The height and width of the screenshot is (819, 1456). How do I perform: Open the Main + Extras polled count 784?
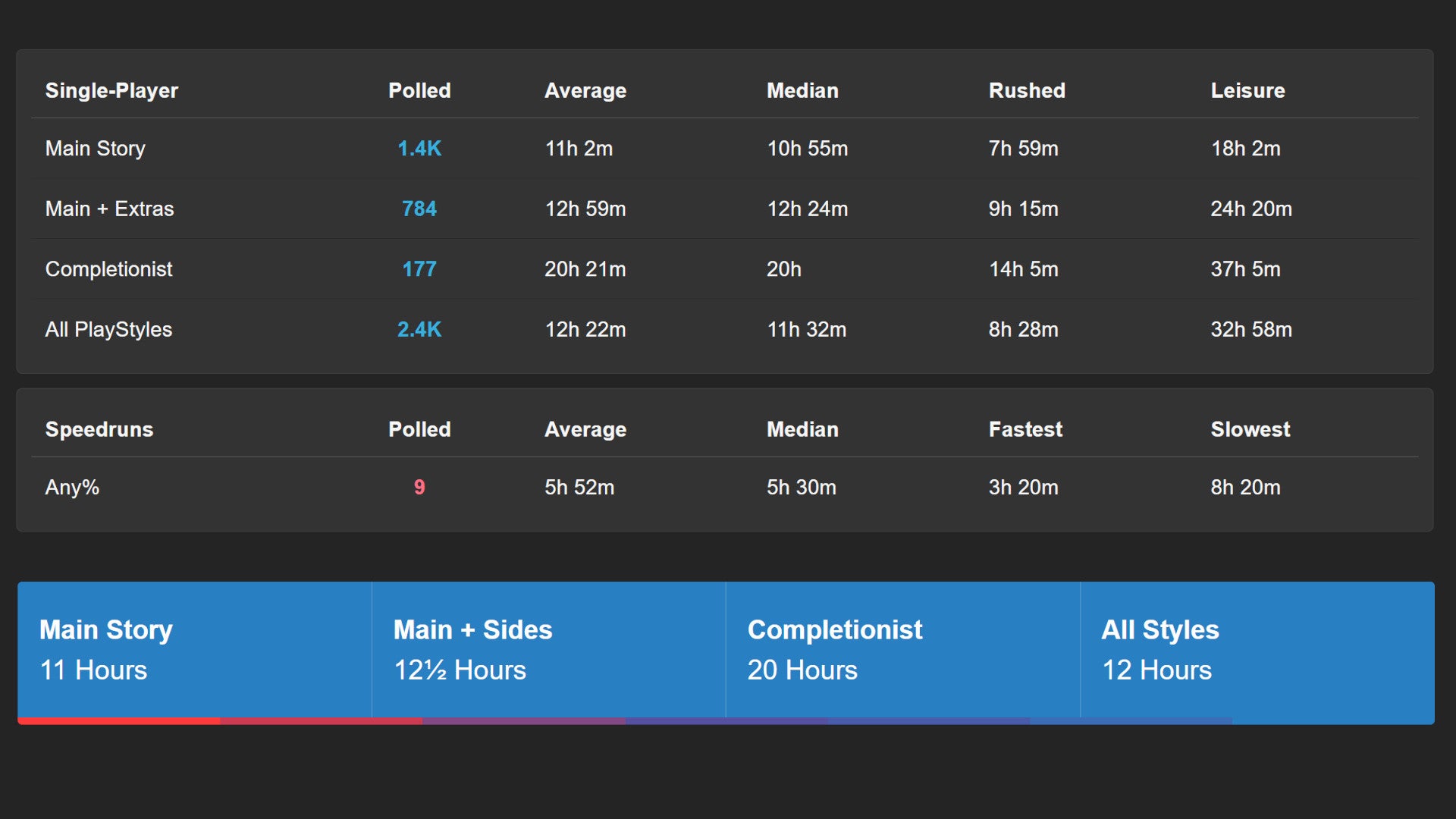coord(419,209)
